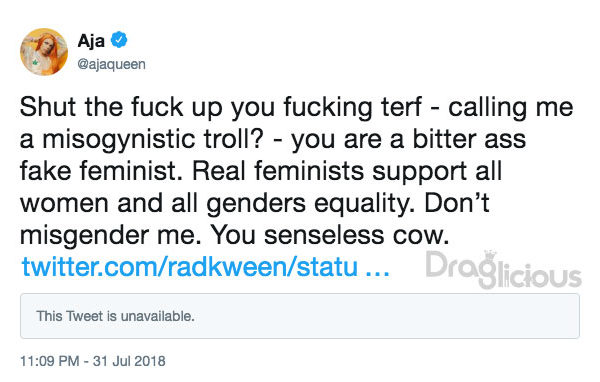Click the word Don't in the tweet

coord(457,203)
